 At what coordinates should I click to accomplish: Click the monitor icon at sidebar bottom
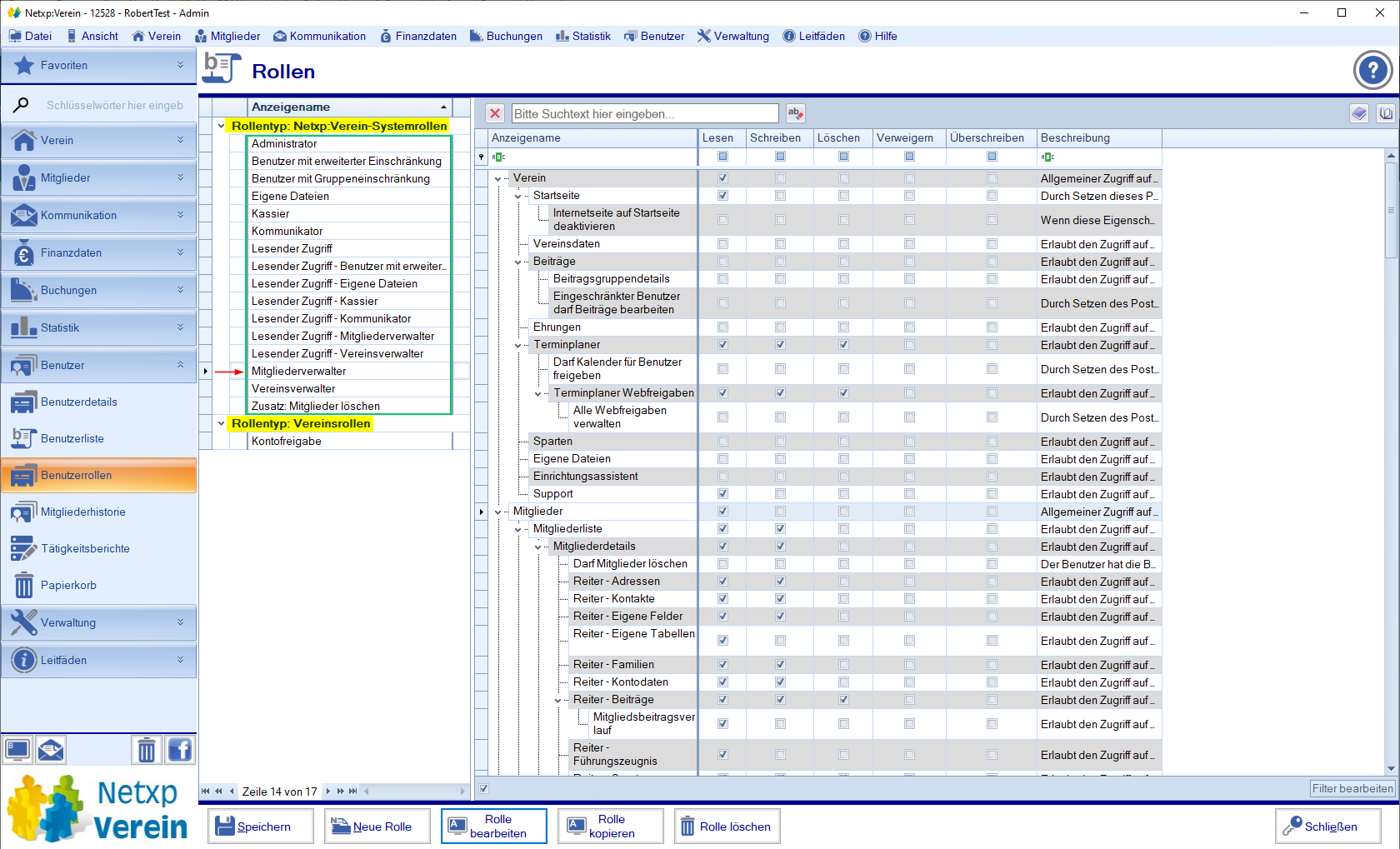(17, 750)
